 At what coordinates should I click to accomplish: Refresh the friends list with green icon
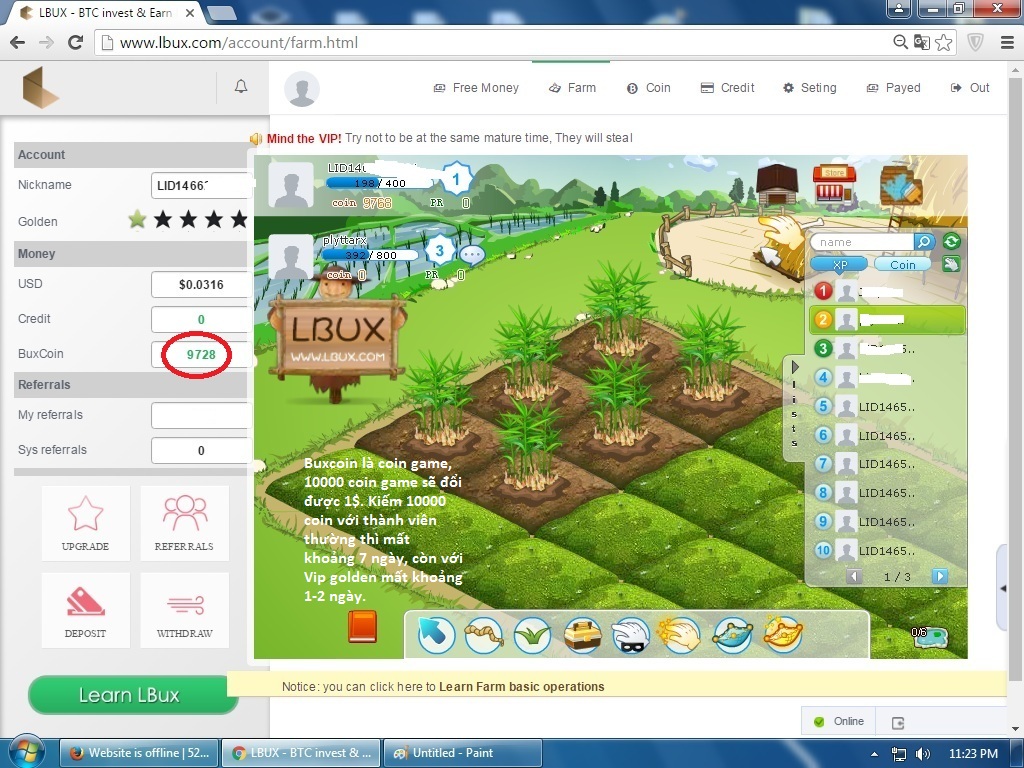952,242
